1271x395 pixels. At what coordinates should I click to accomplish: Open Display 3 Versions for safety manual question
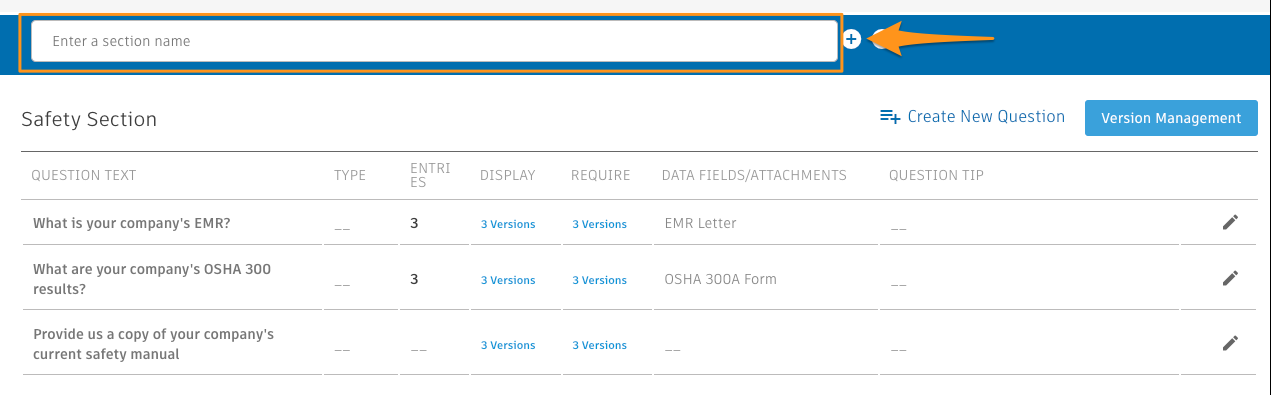[x=508, y=345]
